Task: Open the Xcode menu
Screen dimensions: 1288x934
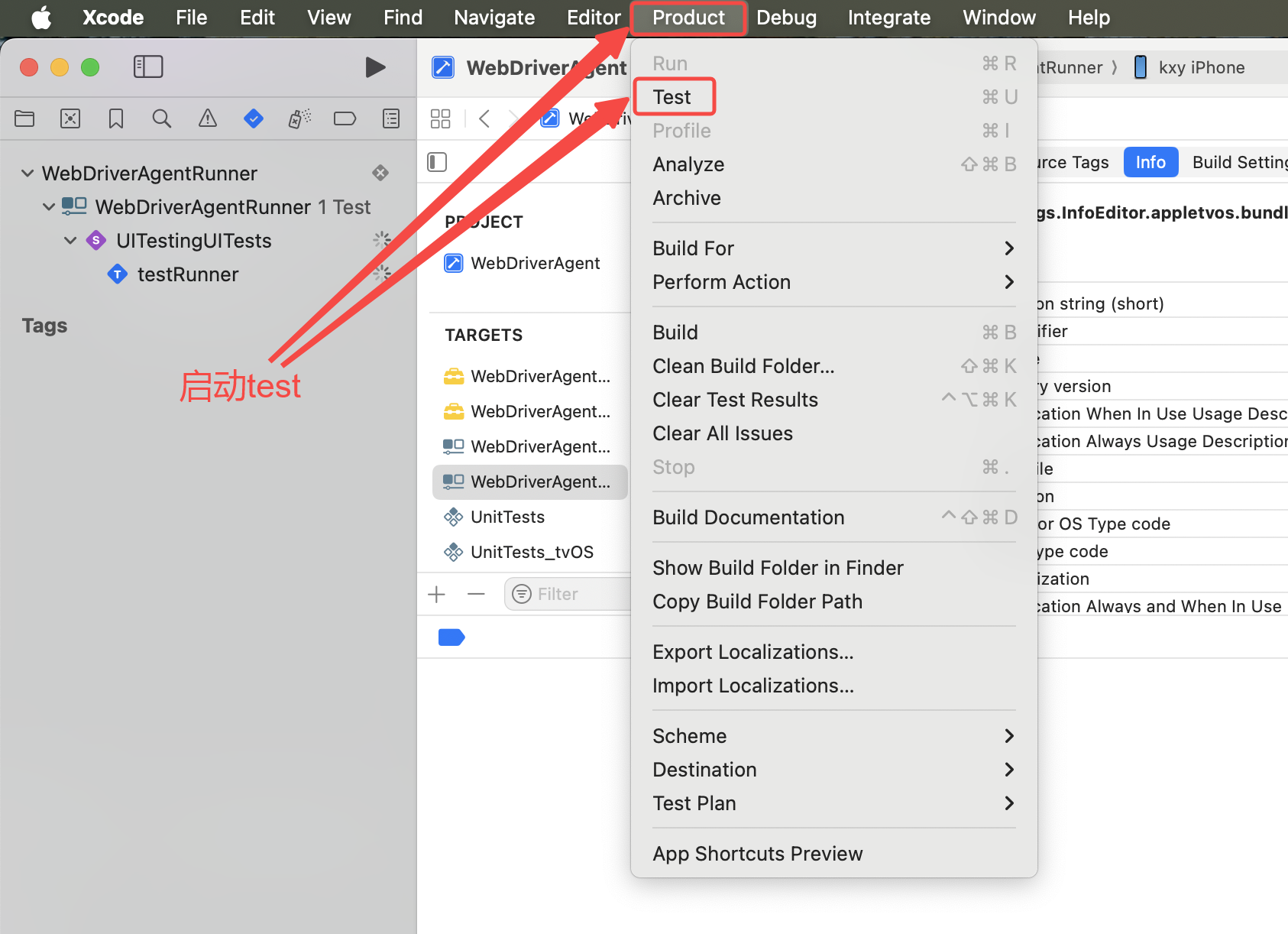Action: [x=113, y=17]
